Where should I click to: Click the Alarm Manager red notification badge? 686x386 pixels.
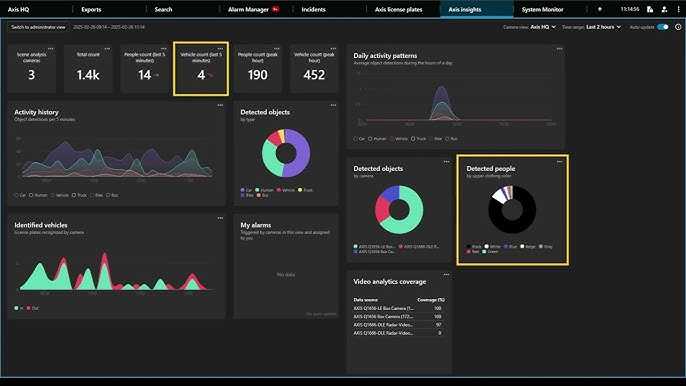click(276, 9)
